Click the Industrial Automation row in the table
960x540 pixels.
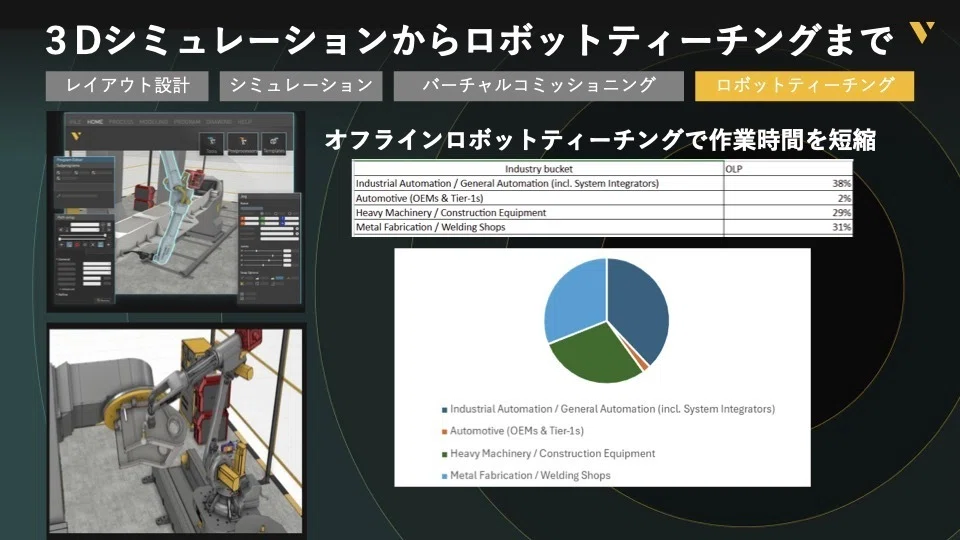point(602,183)
